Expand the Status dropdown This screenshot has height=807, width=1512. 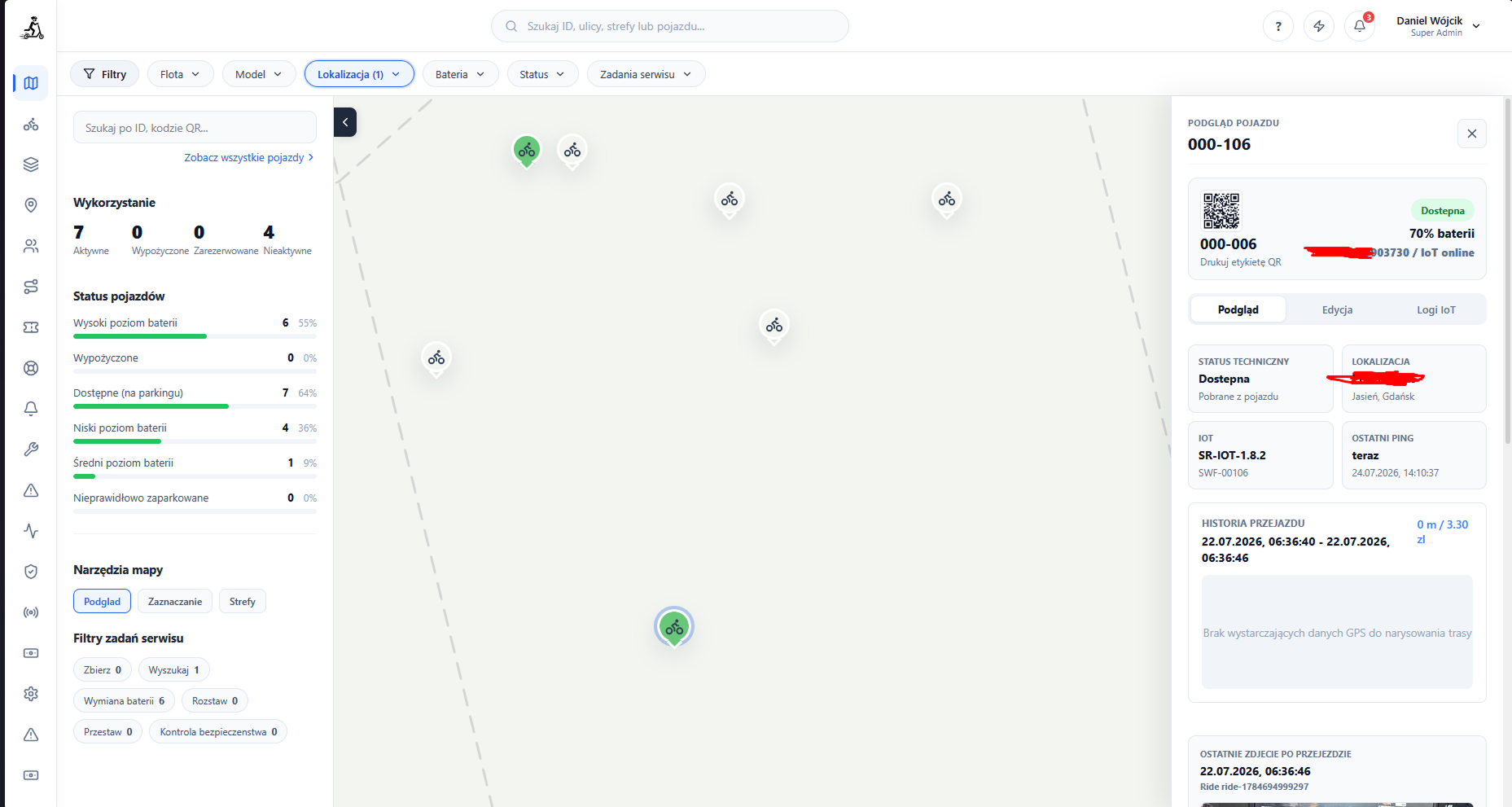click(x=542, y=74)
